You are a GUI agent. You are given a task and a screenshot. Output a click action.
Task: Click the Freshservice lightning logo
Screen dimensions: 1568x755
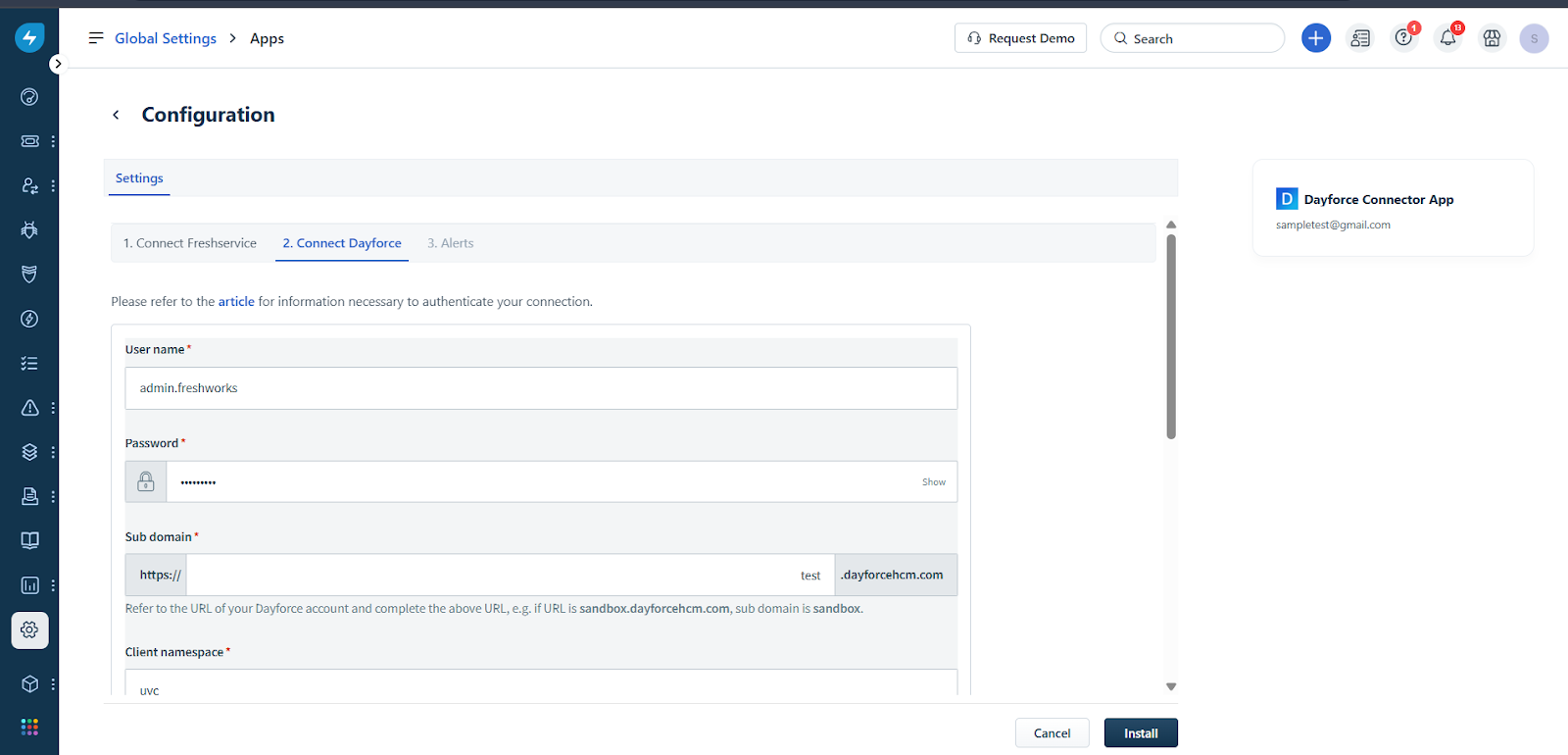coord(29,38)
